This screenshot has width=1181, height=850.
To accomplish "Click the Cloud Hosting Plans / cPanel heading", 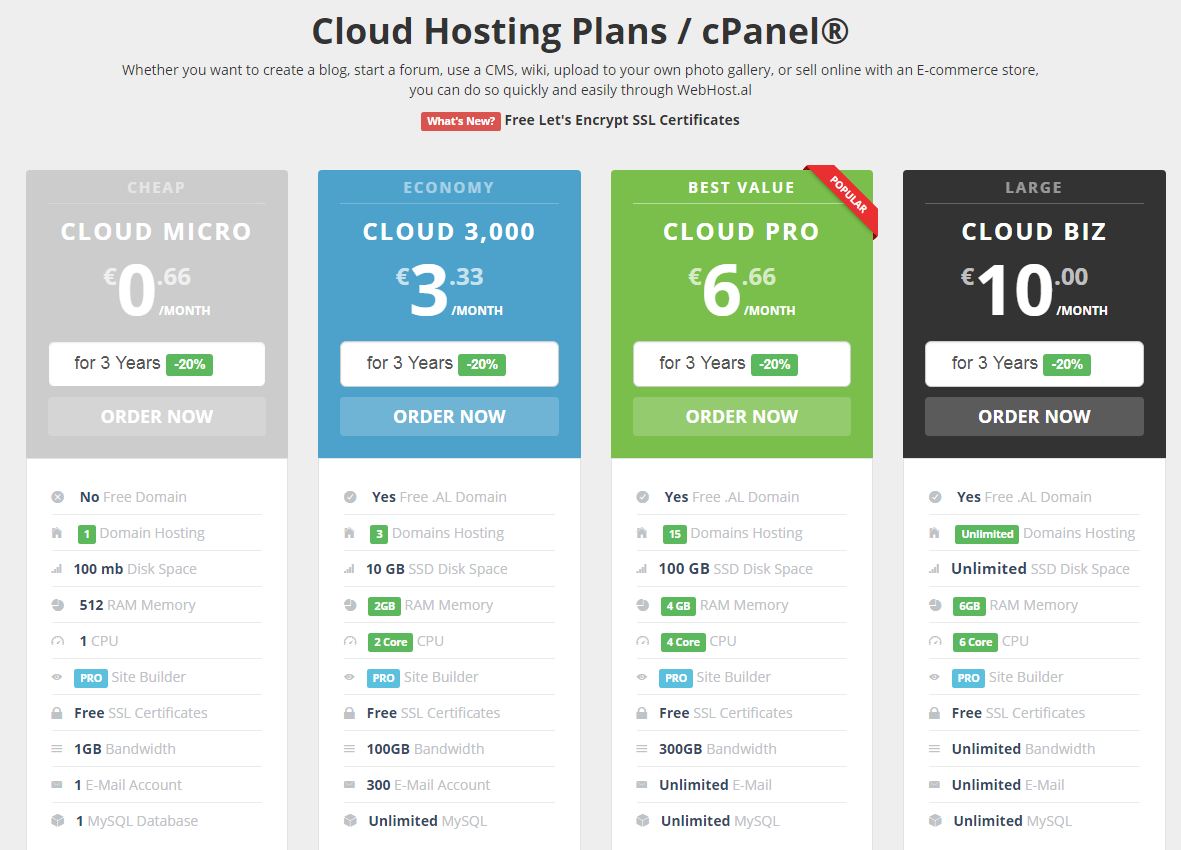I will [581, 32].
